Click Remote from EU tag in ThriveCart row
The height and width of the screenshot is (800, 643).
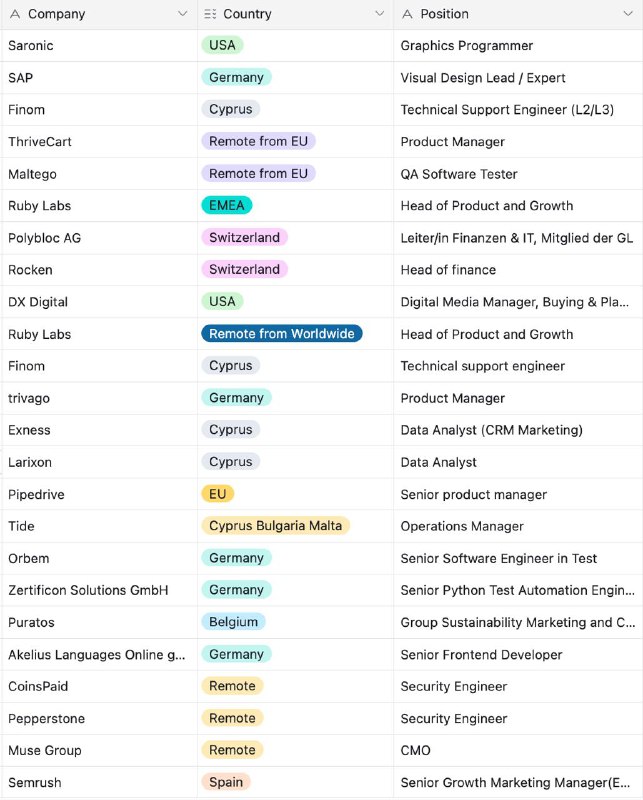click(259, 141)
